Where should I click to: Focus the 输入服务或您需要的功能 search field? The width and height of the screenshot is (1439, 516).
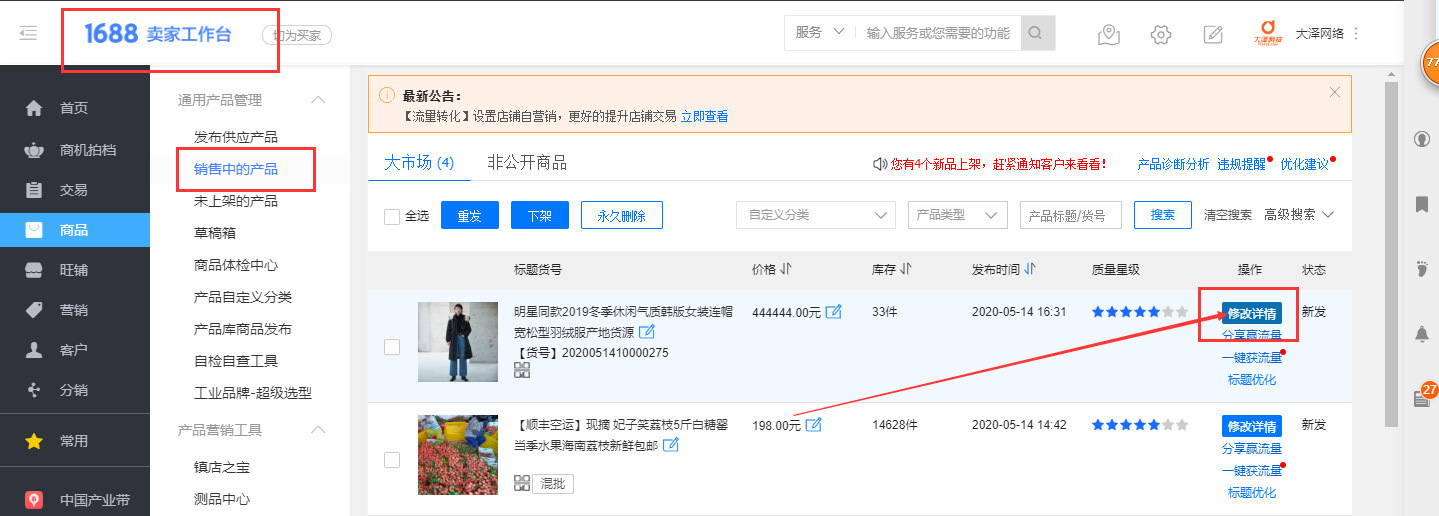tap(938, 33)
